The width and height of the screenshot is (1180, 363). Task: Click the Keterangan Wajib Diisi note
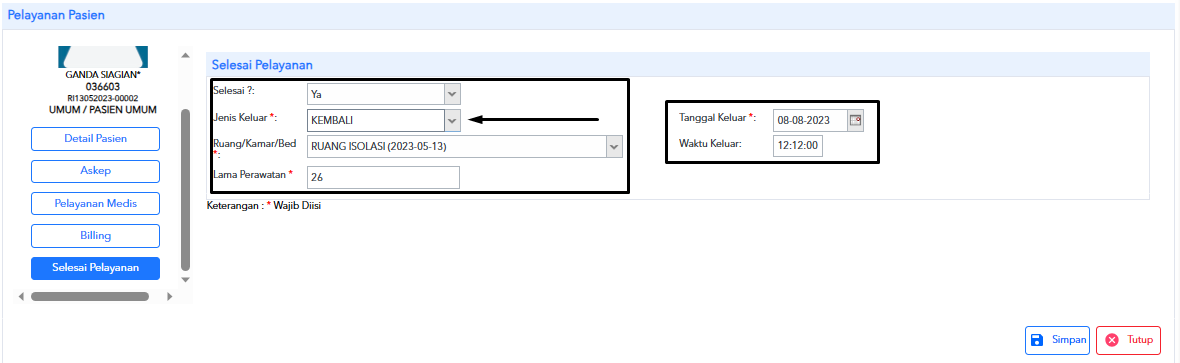(x=263, y=205)
